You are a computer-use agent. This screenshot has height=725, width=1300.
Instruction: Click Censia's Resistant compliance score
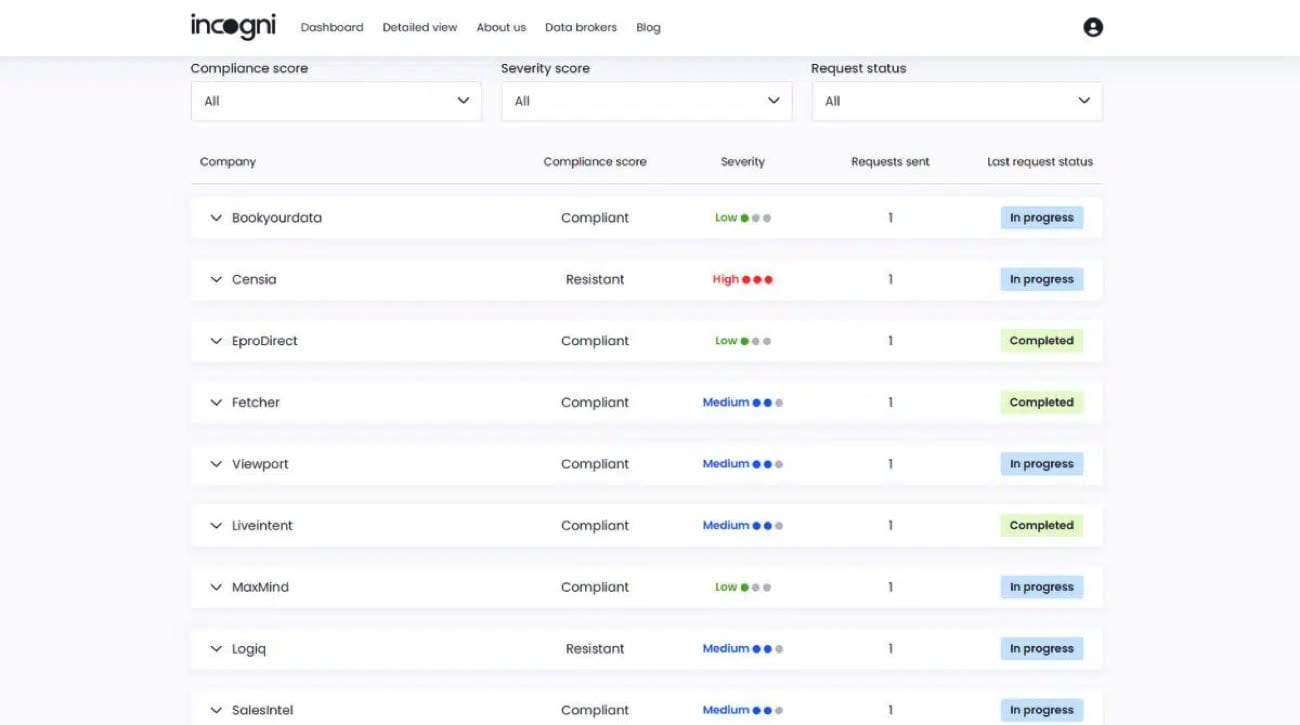tap(595, 280)
